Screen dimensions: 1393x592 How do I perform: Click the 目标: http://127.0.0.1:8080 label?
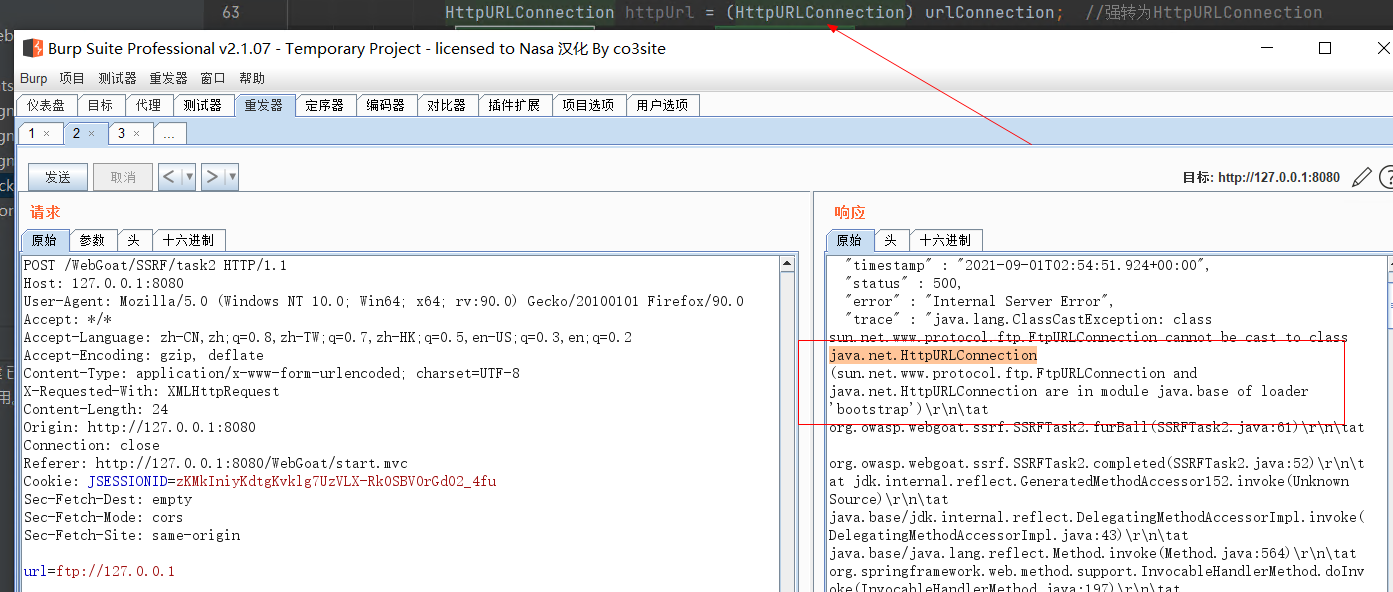coord(1261,177)
